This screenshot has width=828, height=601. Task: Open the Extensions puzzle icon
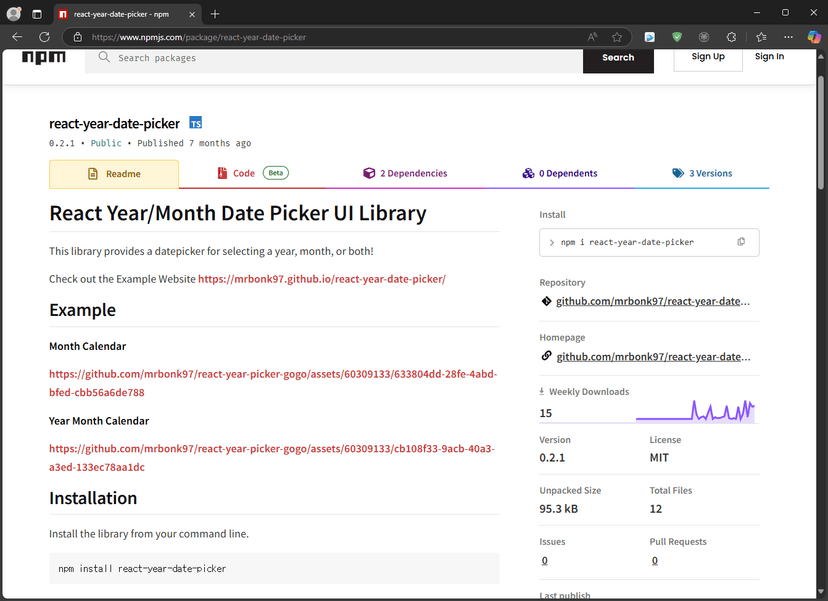tap(731, 37)
